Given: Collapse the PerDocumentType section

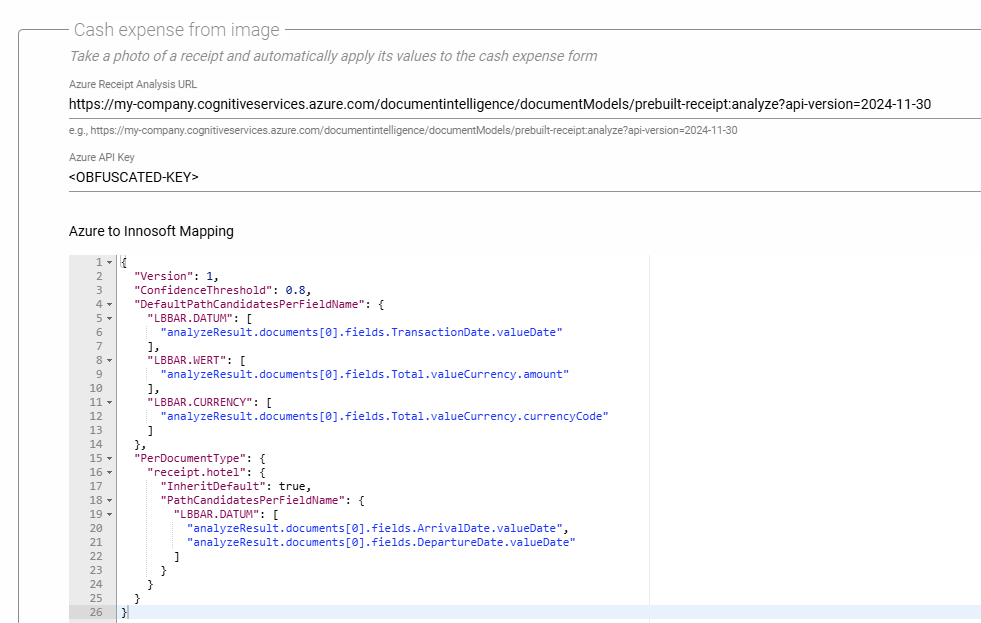Looking at the screenshot, I should (x=109, y=458).
